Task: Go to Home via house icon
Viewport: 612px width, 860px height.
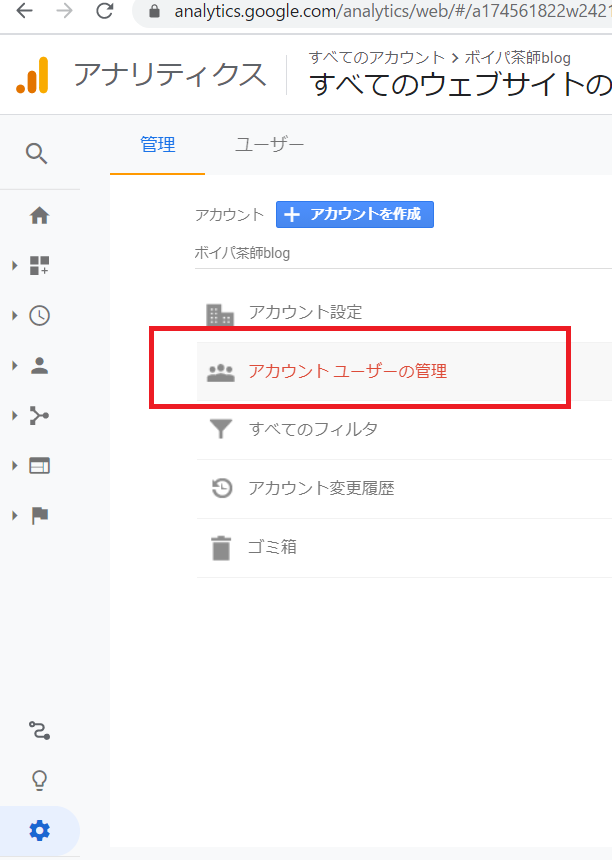Action: point(39,216)
